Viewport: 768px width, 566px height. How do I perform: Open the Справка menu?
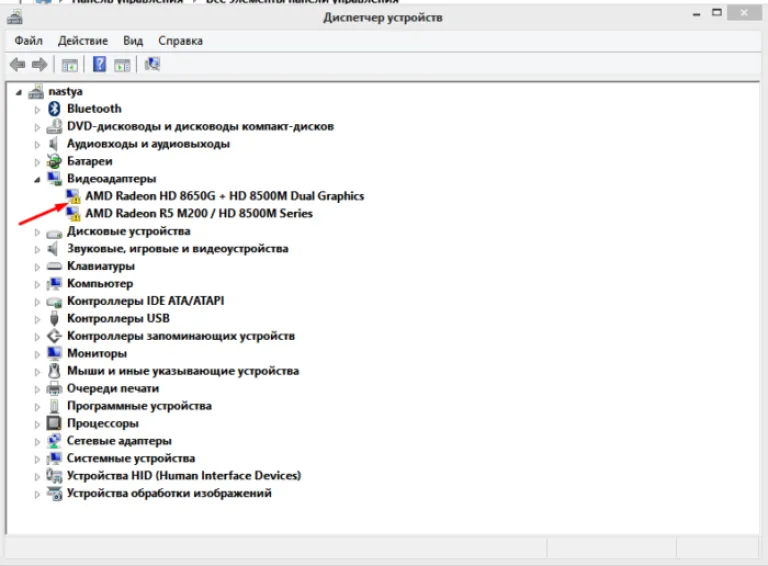[x=180, y=41]
